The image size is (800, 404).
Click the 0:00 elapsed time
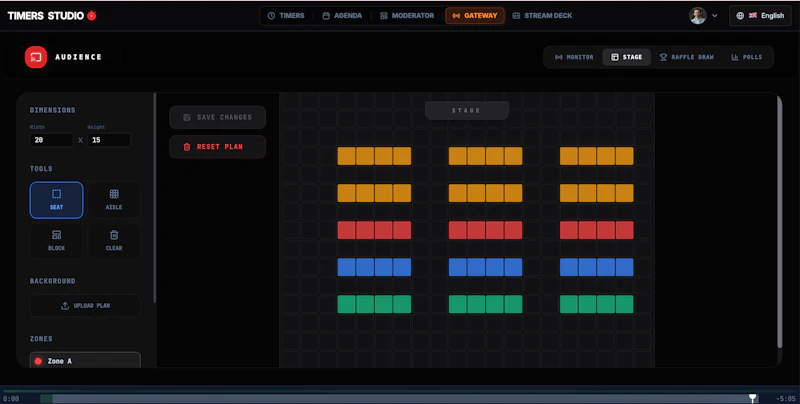(11, 399)
